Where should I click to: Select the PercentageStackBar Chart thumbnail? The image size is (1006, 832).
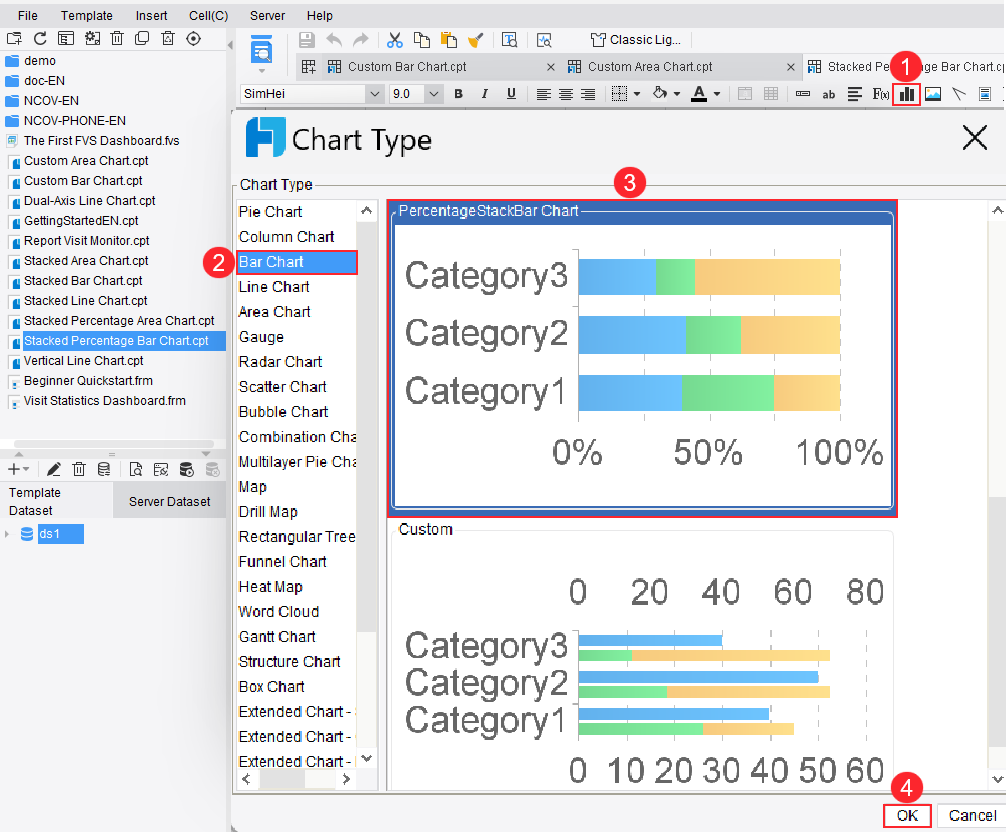tap(642, 359)
